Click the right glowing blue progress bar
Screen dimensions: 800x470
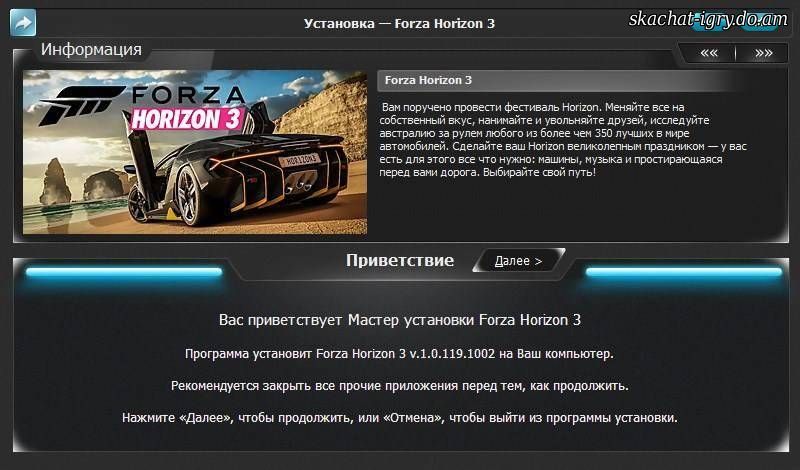(x=684, y=272)
